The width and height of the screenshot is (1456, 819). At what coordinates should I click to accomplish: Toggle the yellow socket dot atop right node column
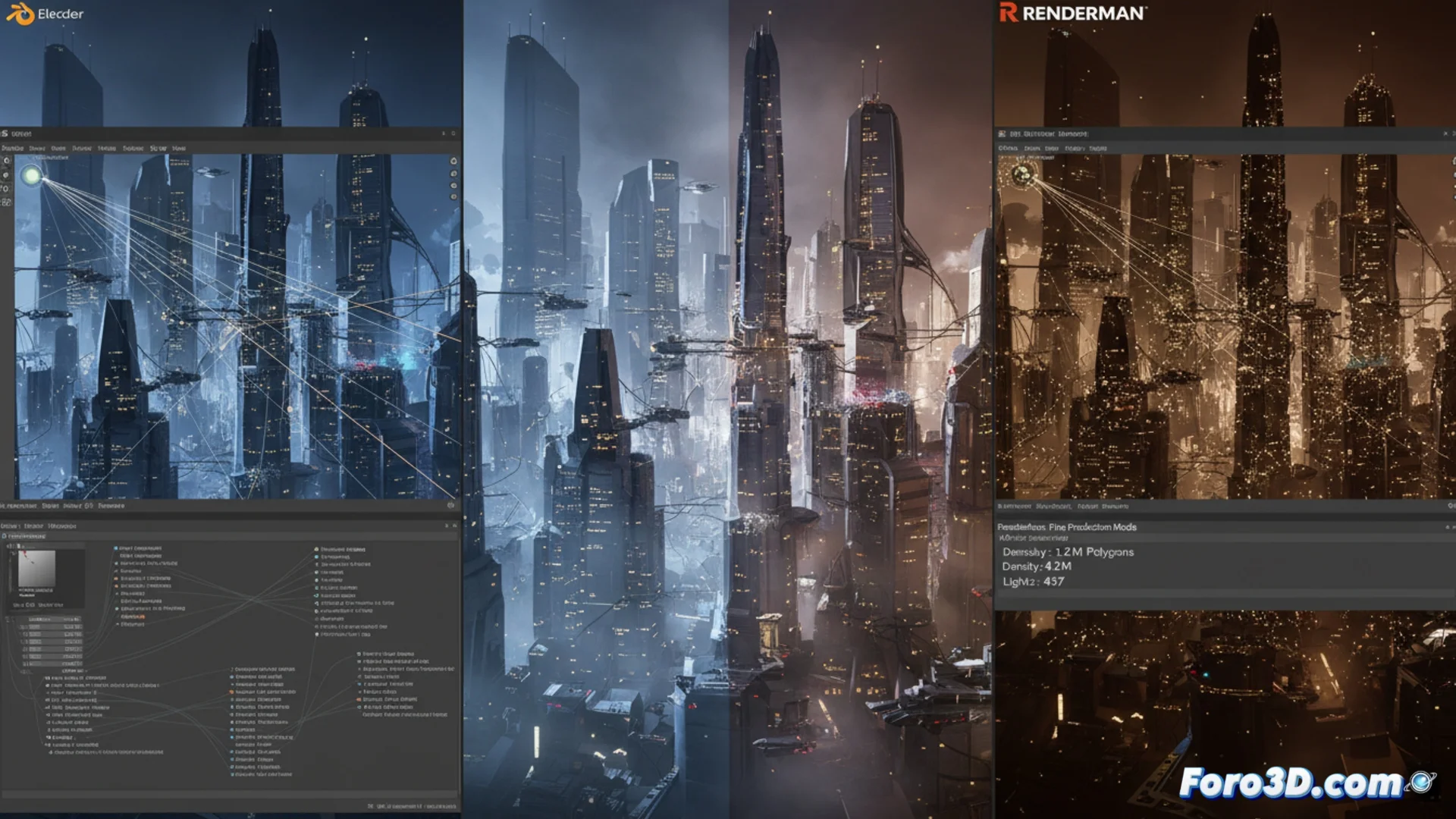316,549
